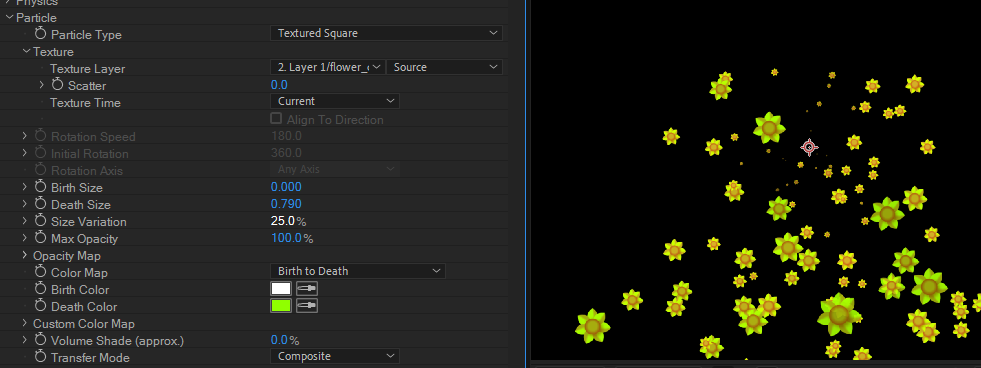This screenshot has width=981, height=368.
Task: Expand the Custom Color Map group
Action: (25, 323)
